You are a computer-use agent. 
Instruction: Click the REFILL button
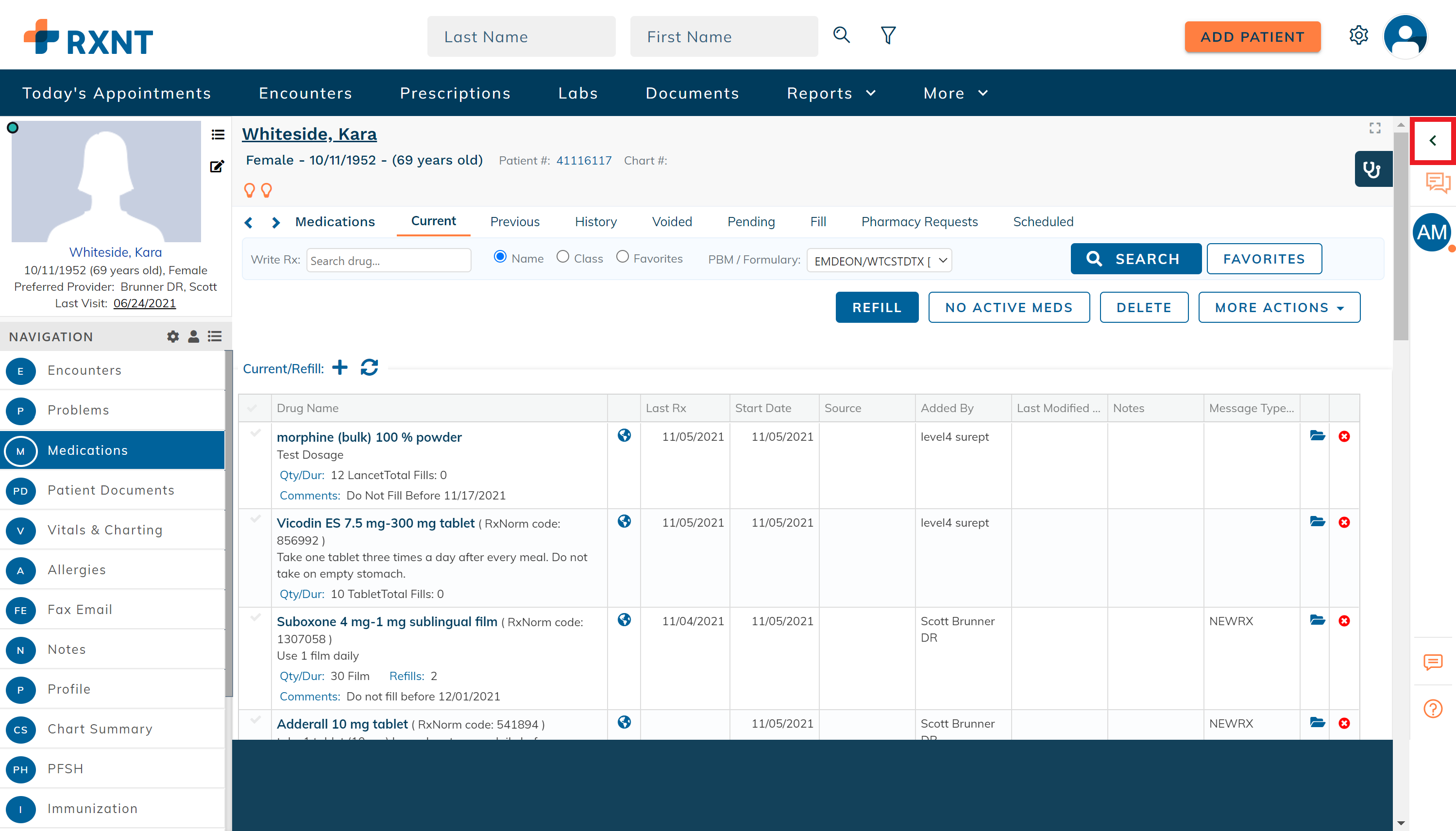[x=877, y=308]
